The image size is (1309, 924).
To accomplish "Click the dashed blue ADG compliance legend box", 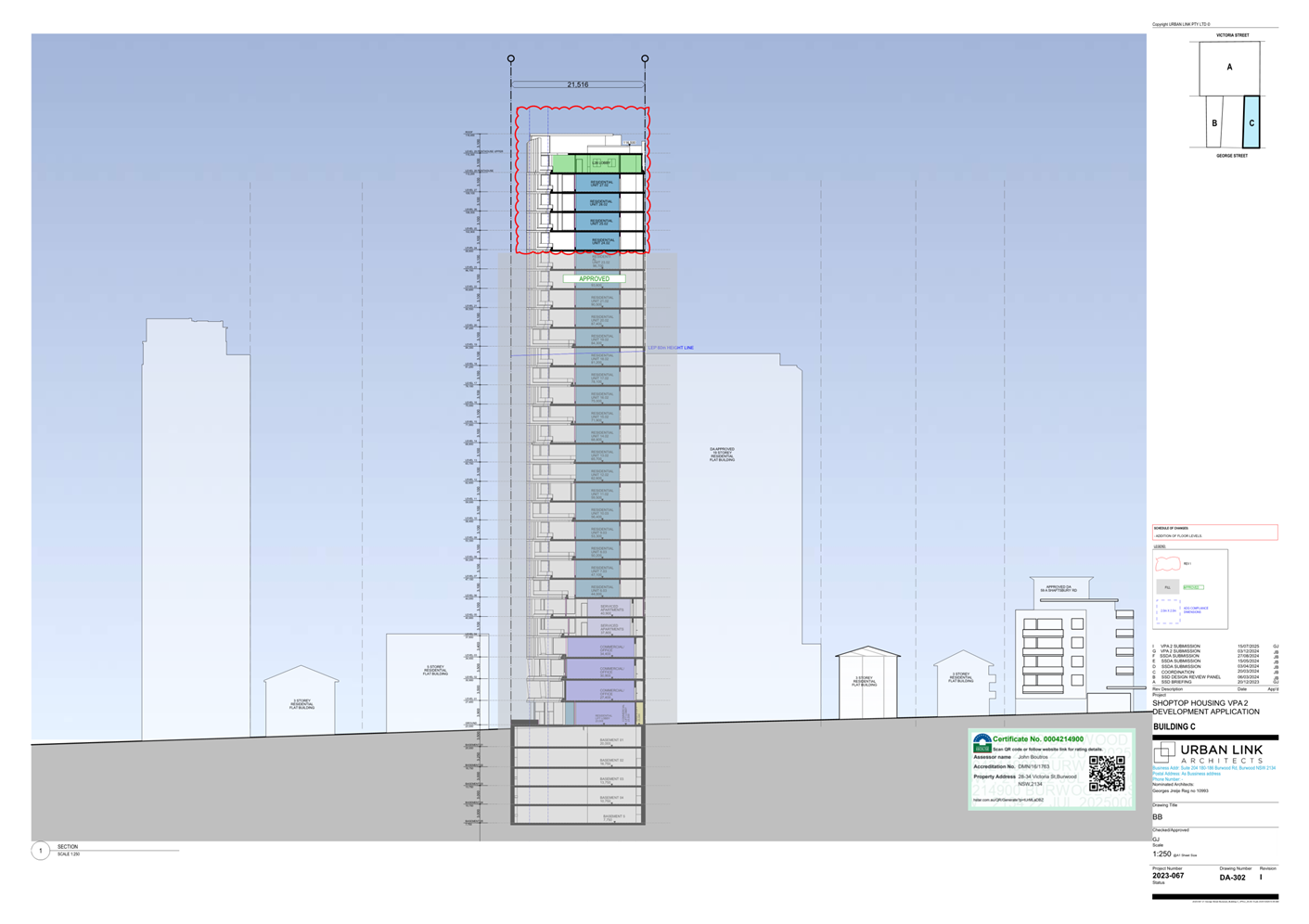I will (x=1167, y=610).
